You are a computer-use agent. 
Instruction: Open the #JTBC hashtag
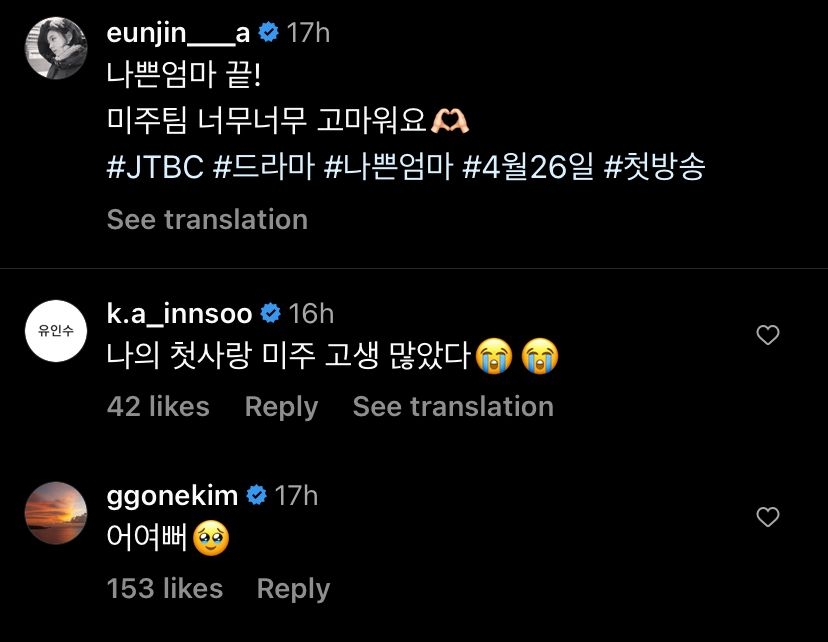[x=155, y=166]
